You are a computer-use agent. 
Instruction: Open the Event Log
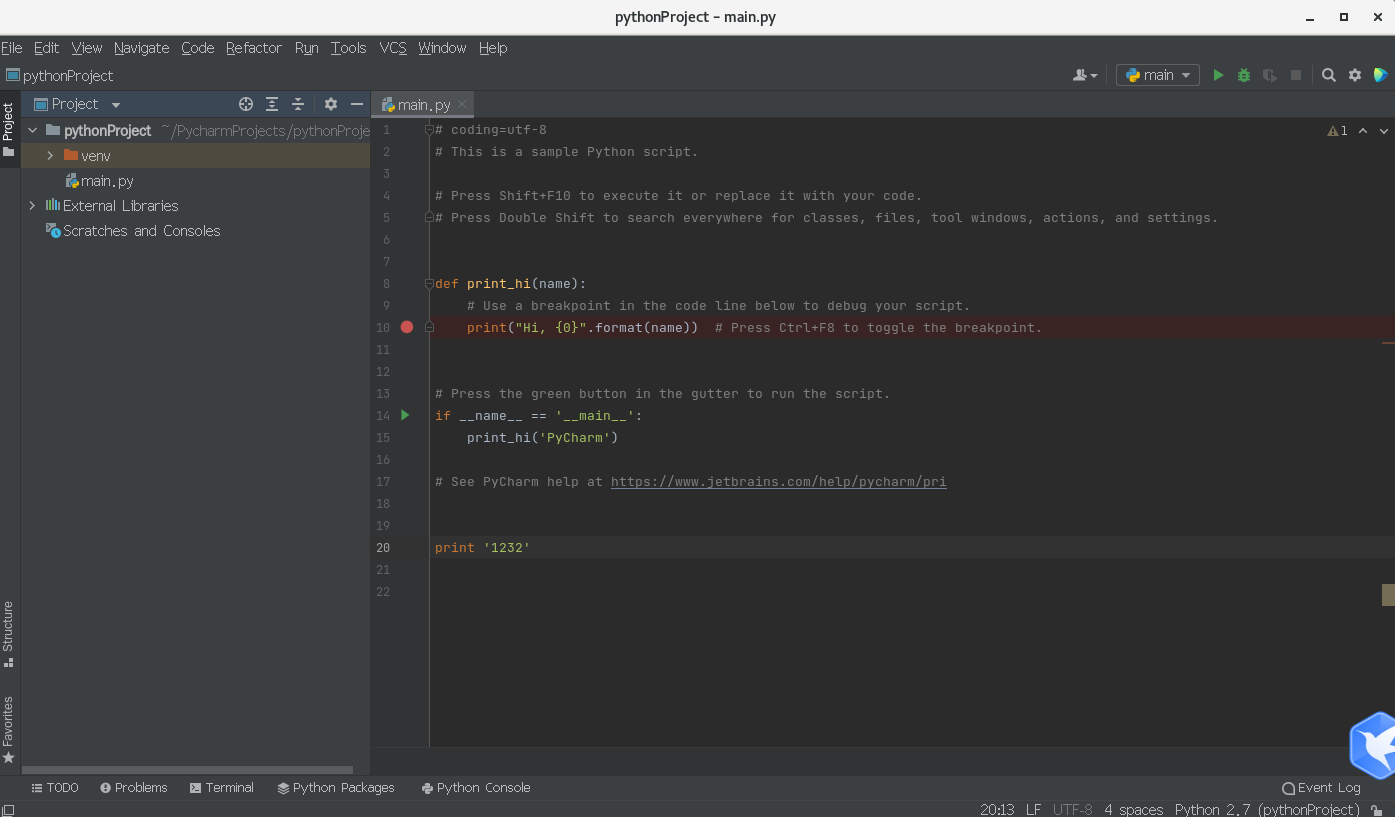tap(1321, 788)
